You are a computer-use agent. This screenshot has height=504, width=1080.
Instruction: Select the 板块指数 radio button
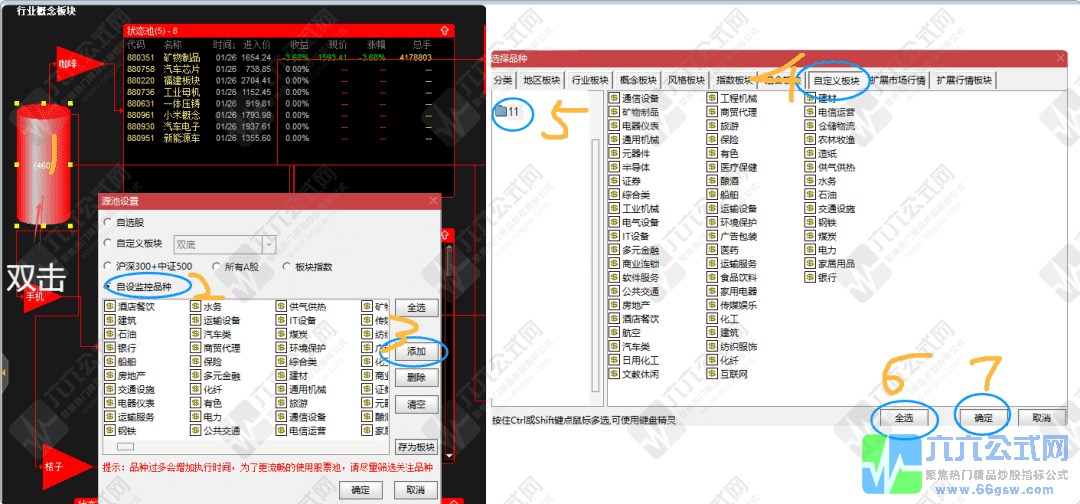287,266
